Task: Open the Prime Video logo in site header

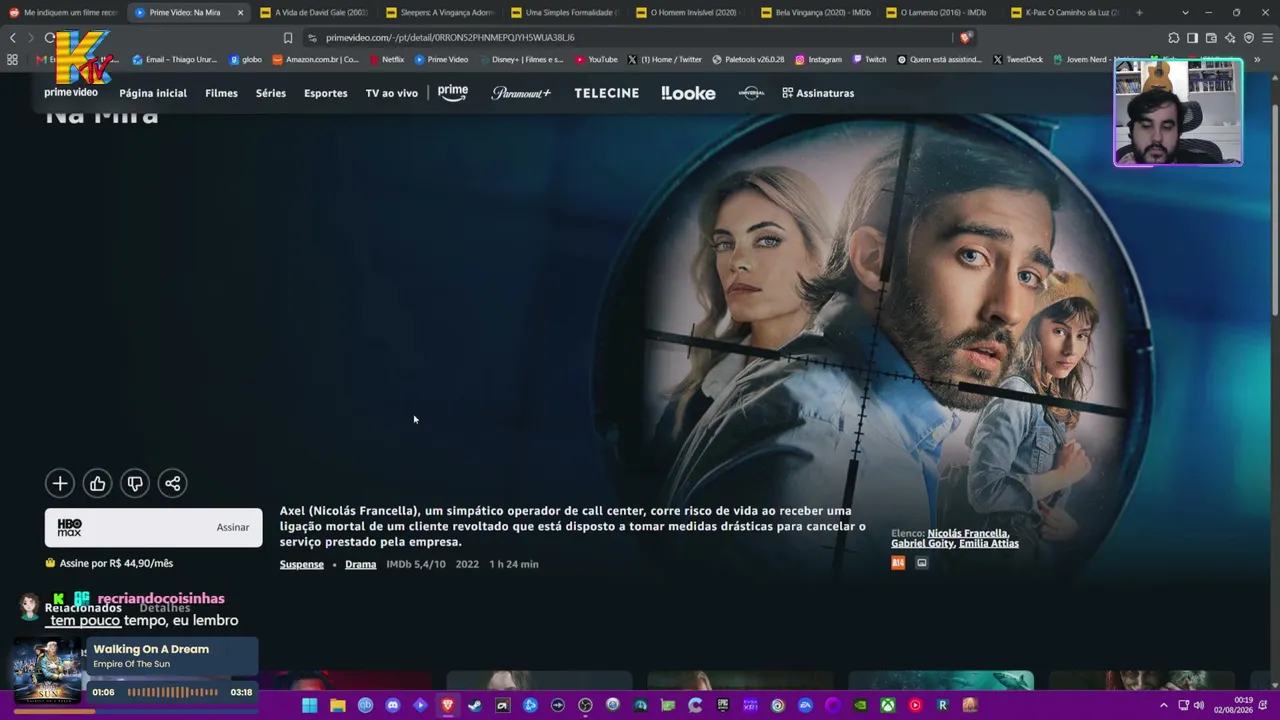Action: [71, 93]
